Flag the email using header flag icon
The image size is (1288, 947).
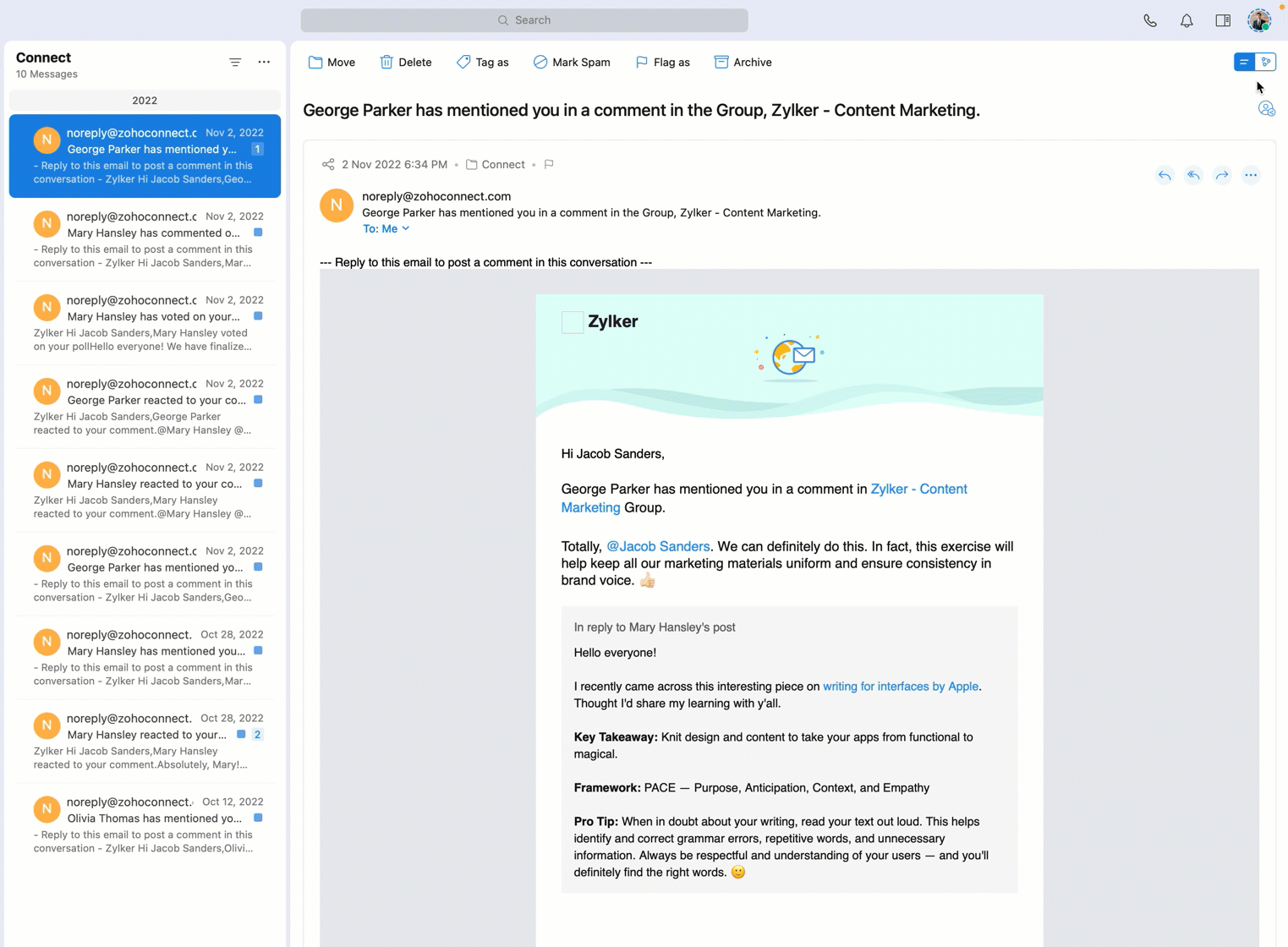tap(549, 165)
